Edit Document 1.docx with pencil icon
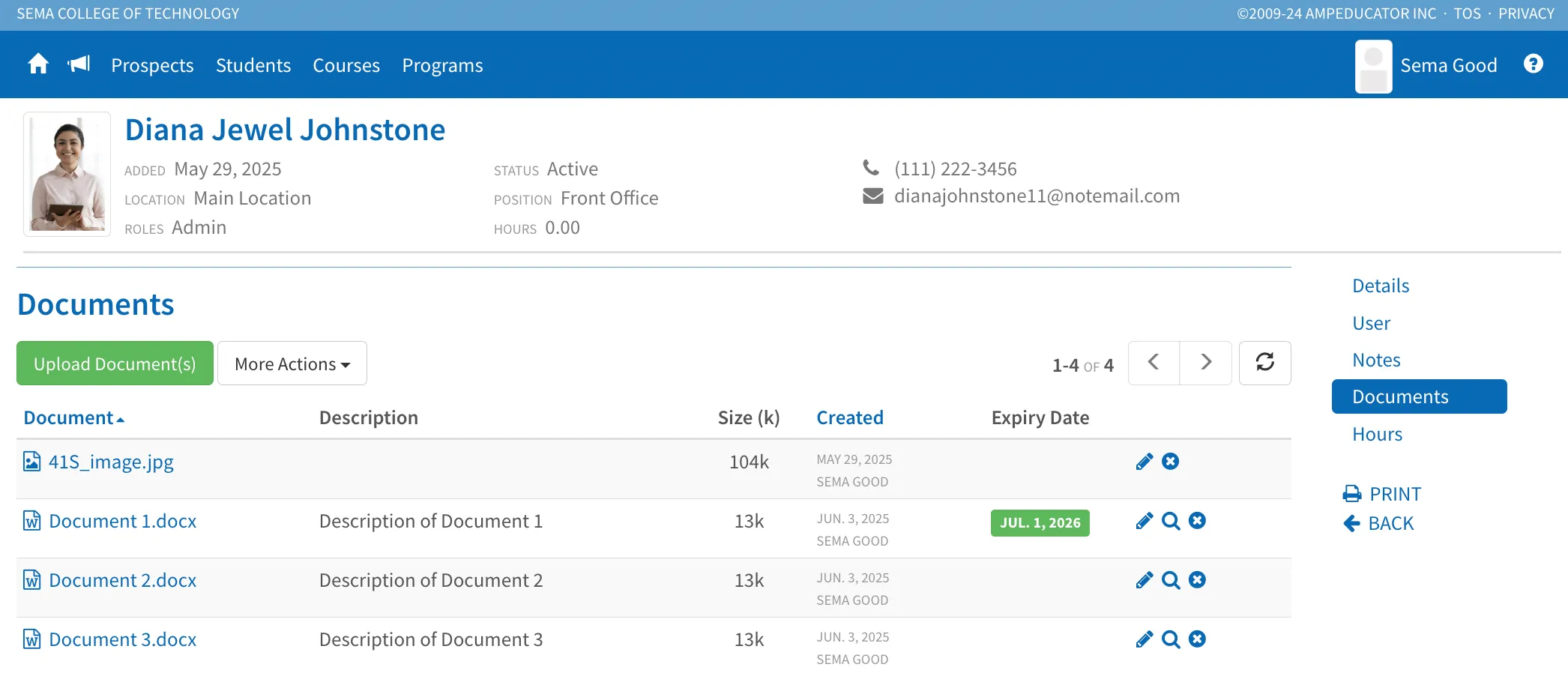Viewport: 1568px width, 676px height. click(1144, 521)
